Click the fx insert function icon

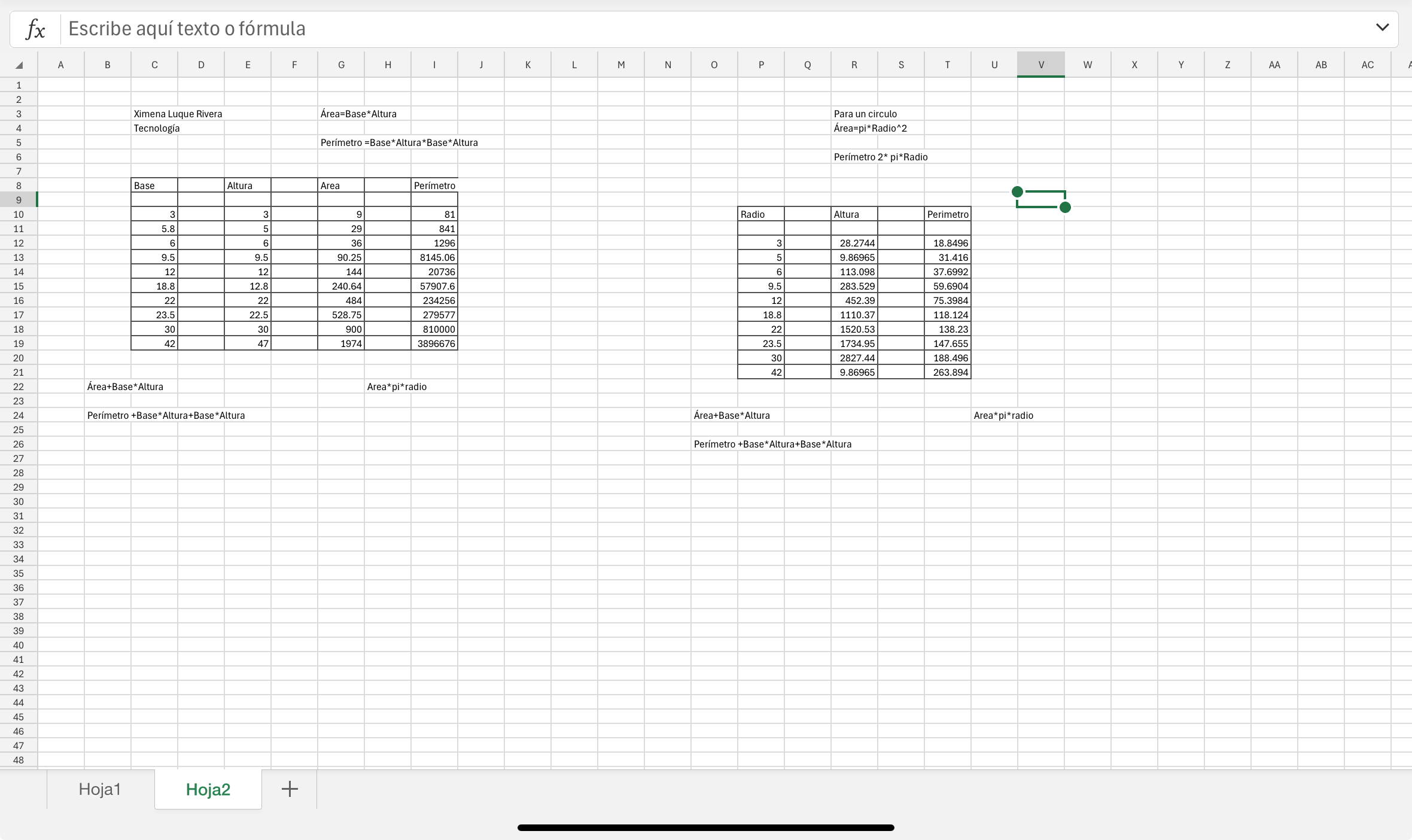click(35, 29)
